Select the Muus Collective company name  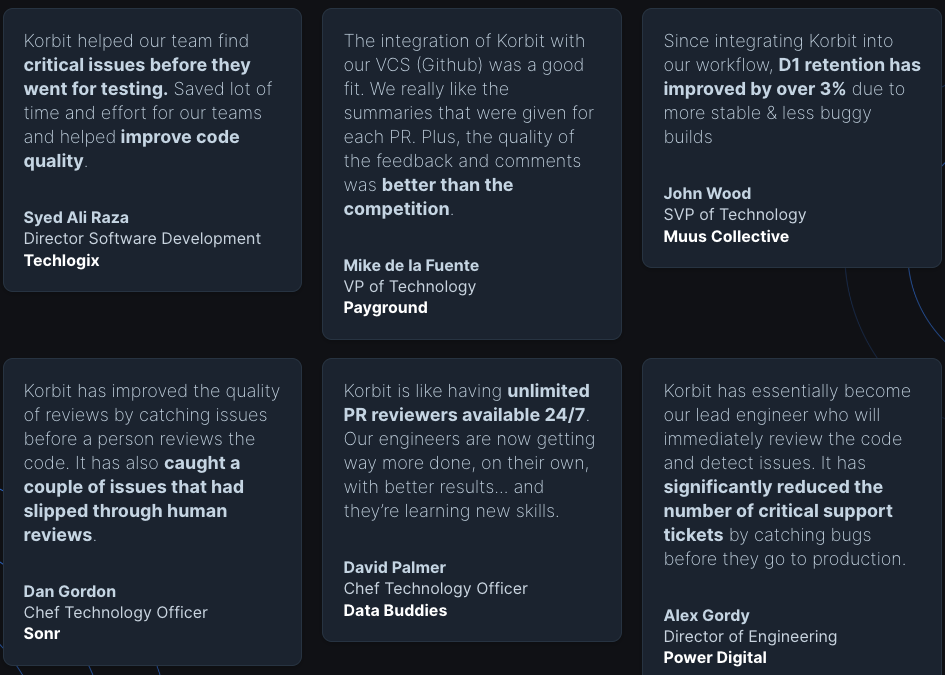coord(726,236)
